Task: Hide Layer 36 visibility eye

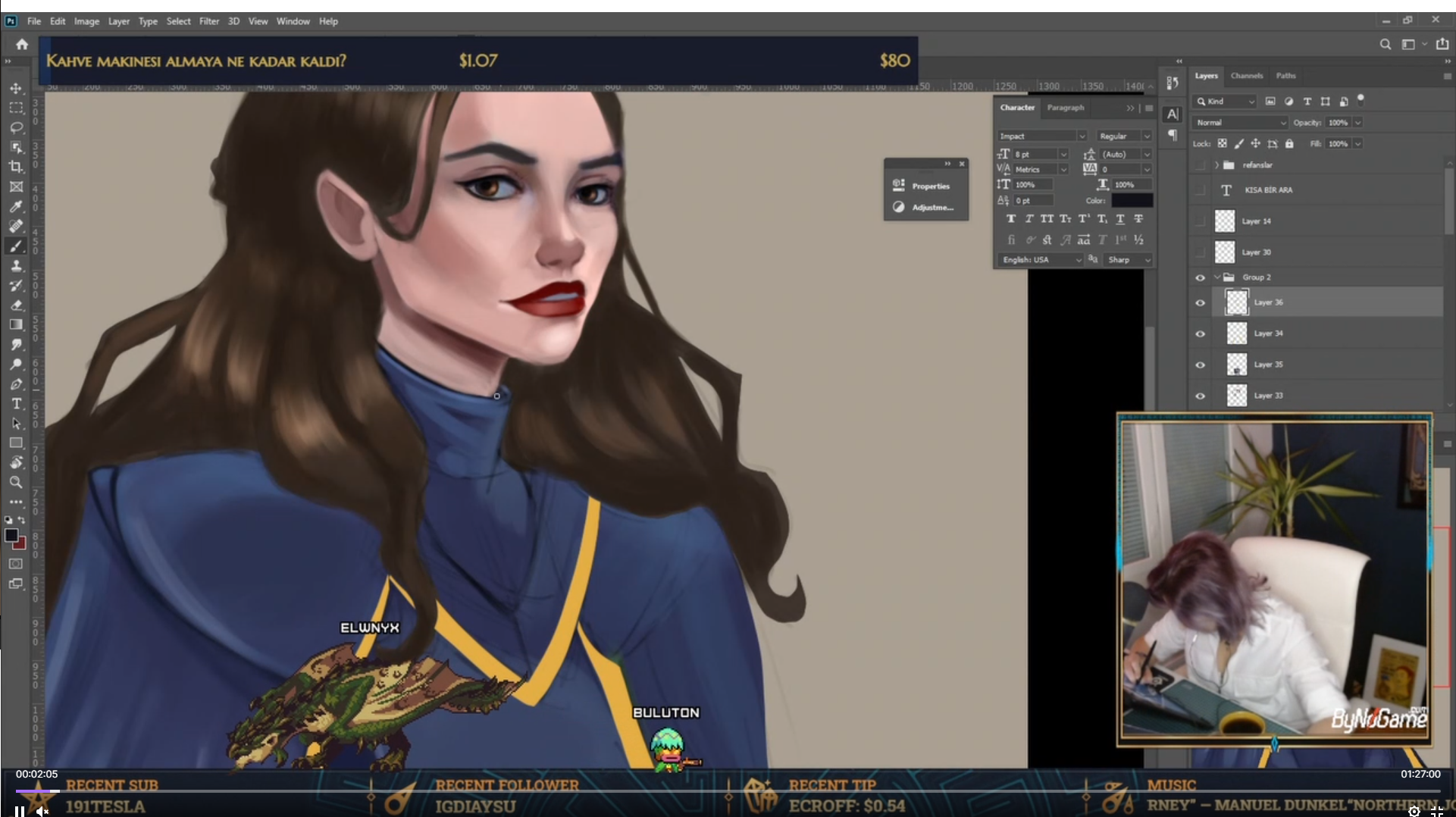Action: coord(1200,302)
